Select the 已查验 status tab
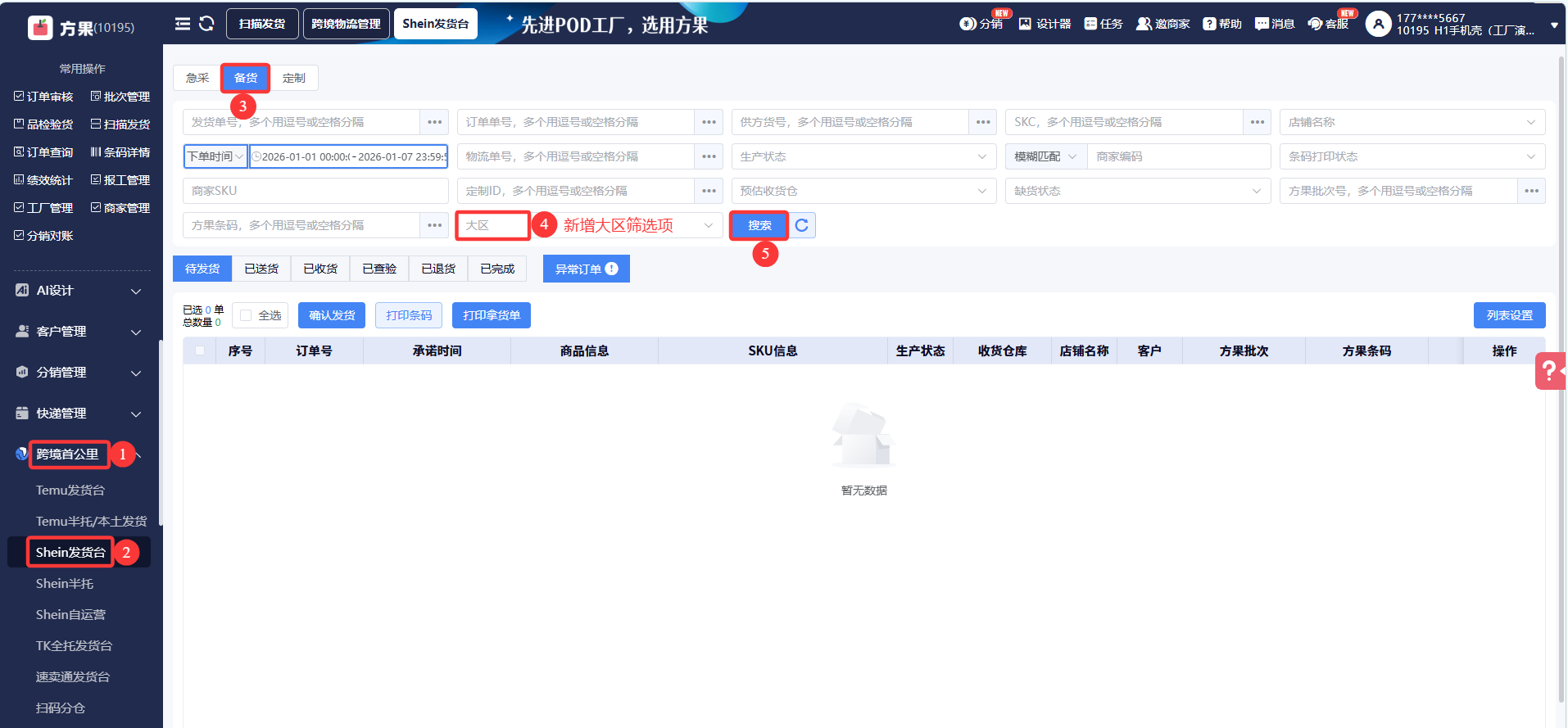The width and height of the screenshot is (1568, 728). pyautogui.click(x=379, y=269)
